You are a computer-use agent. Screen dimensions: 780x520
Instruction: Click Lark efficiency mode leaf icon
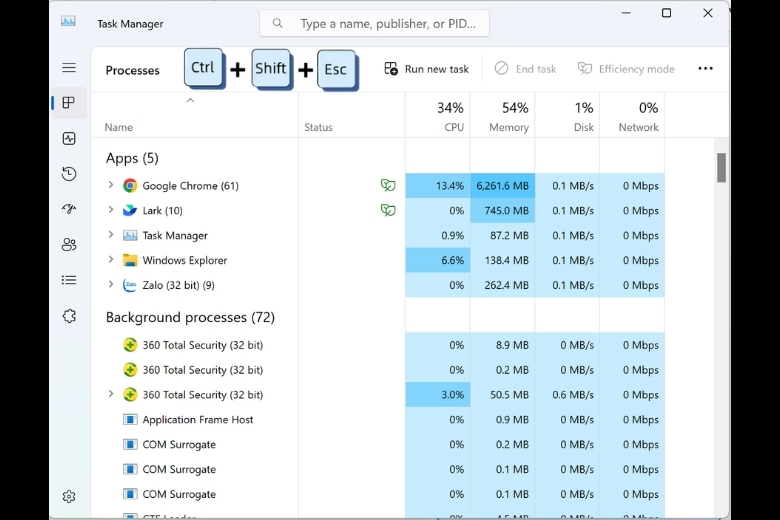click(388, 210)
